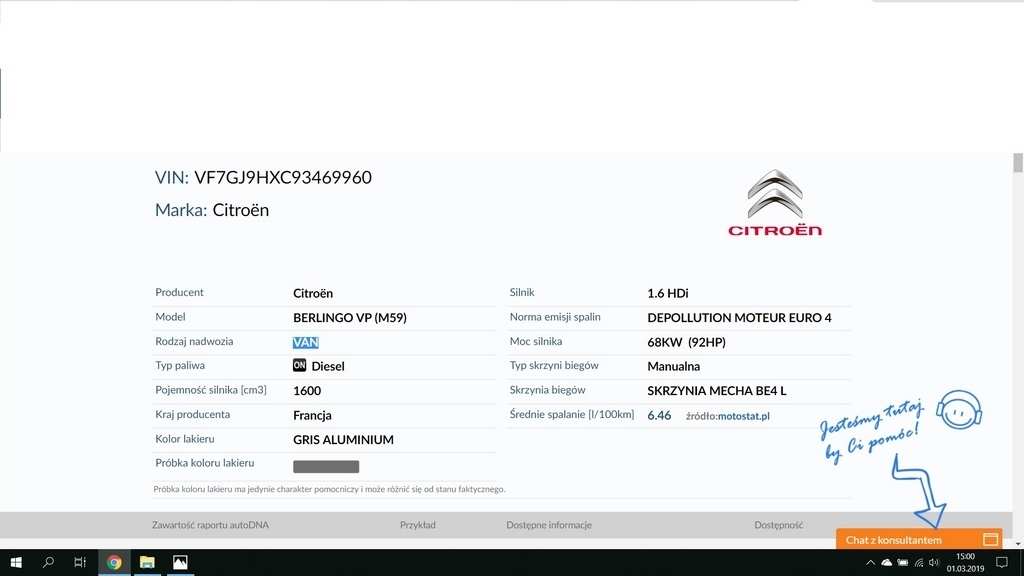The image size is (1024, 576).
Task: Click the ON diesel fuel icon
Action: 299,366
